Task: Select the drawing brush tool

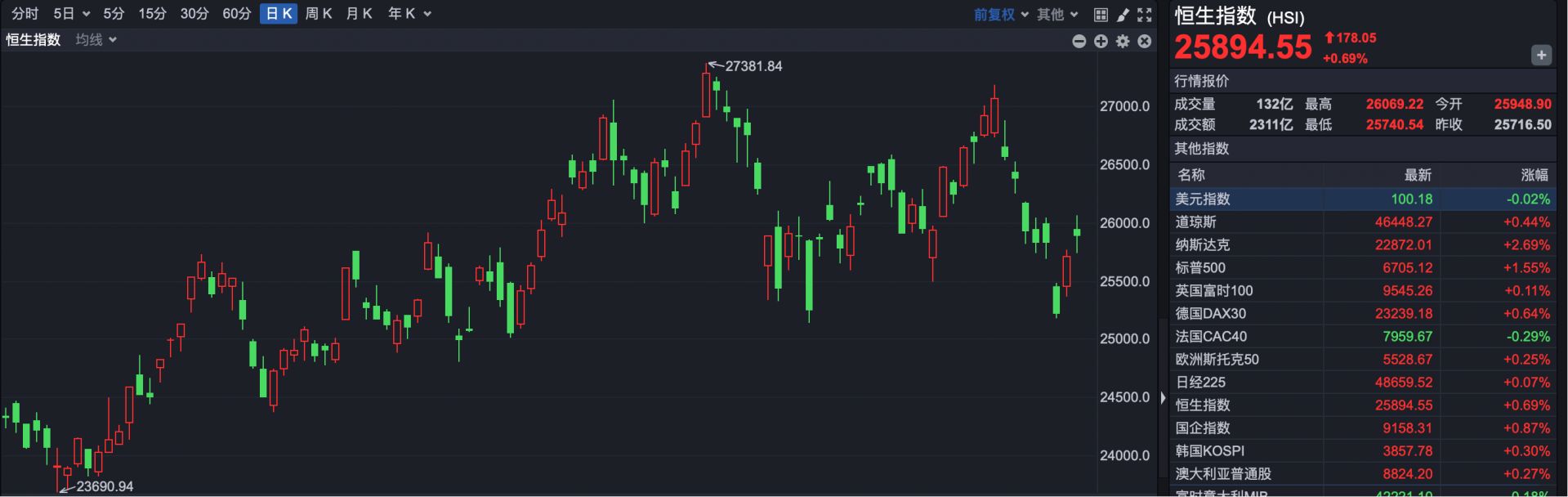Action: [x=1123, y=15]
